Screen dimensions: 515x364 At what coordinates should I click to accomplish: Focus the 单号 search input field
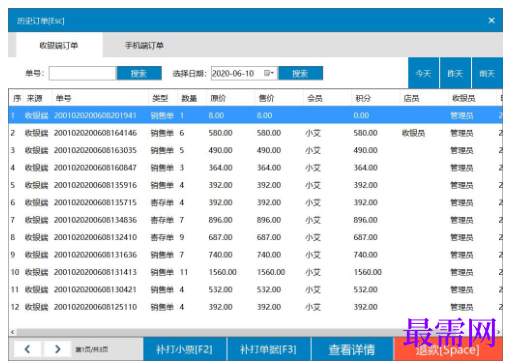tap(82, 73)
